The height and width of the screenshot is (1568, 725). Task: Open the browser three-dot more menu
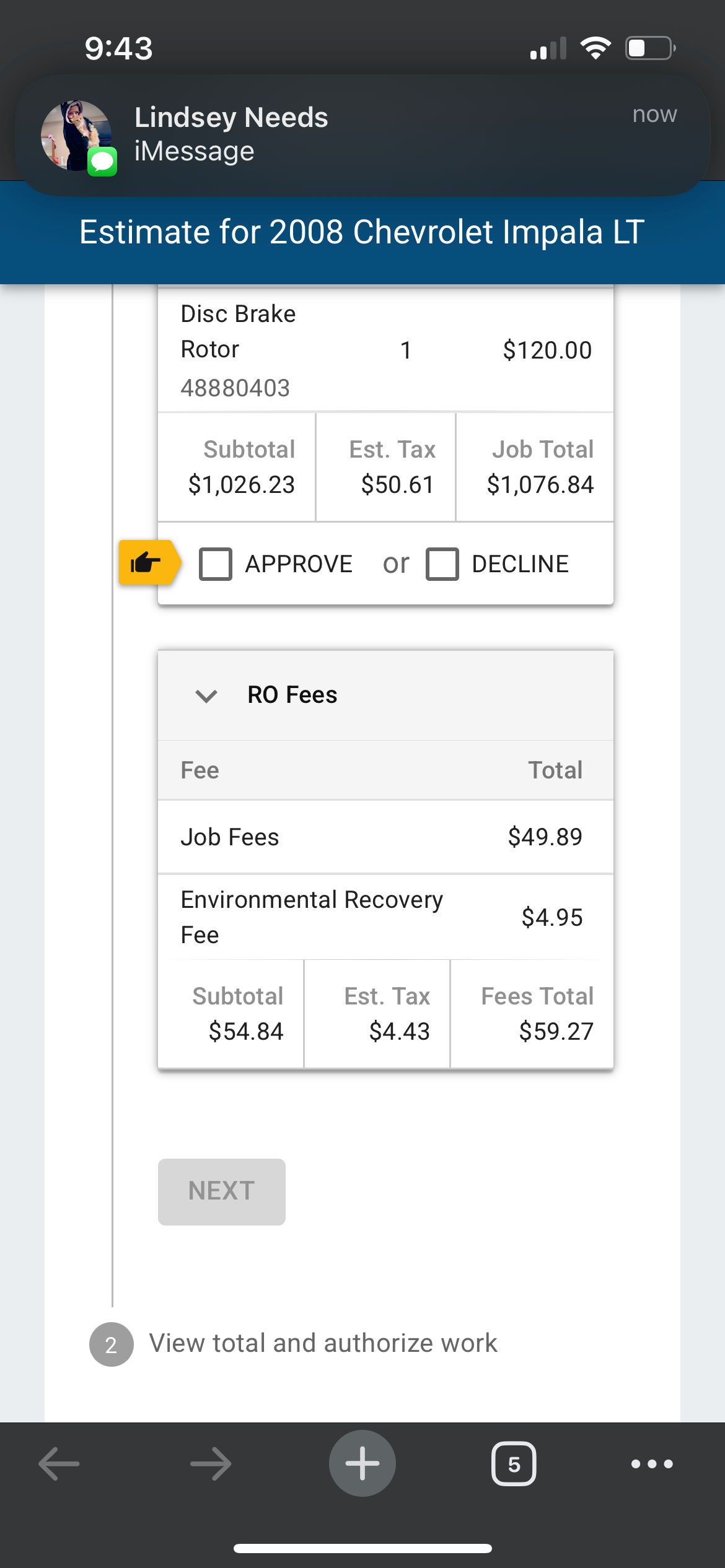[652, 1464]
